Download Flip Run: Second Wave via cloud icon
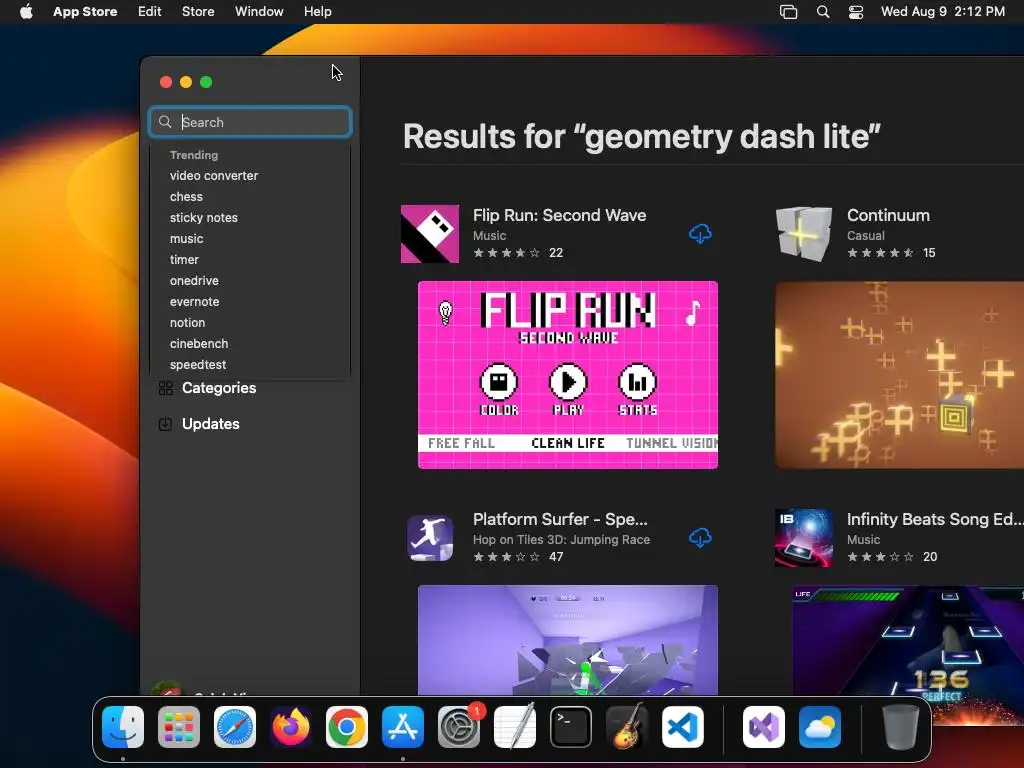1024x768 pixels. (x=700, y=234)
